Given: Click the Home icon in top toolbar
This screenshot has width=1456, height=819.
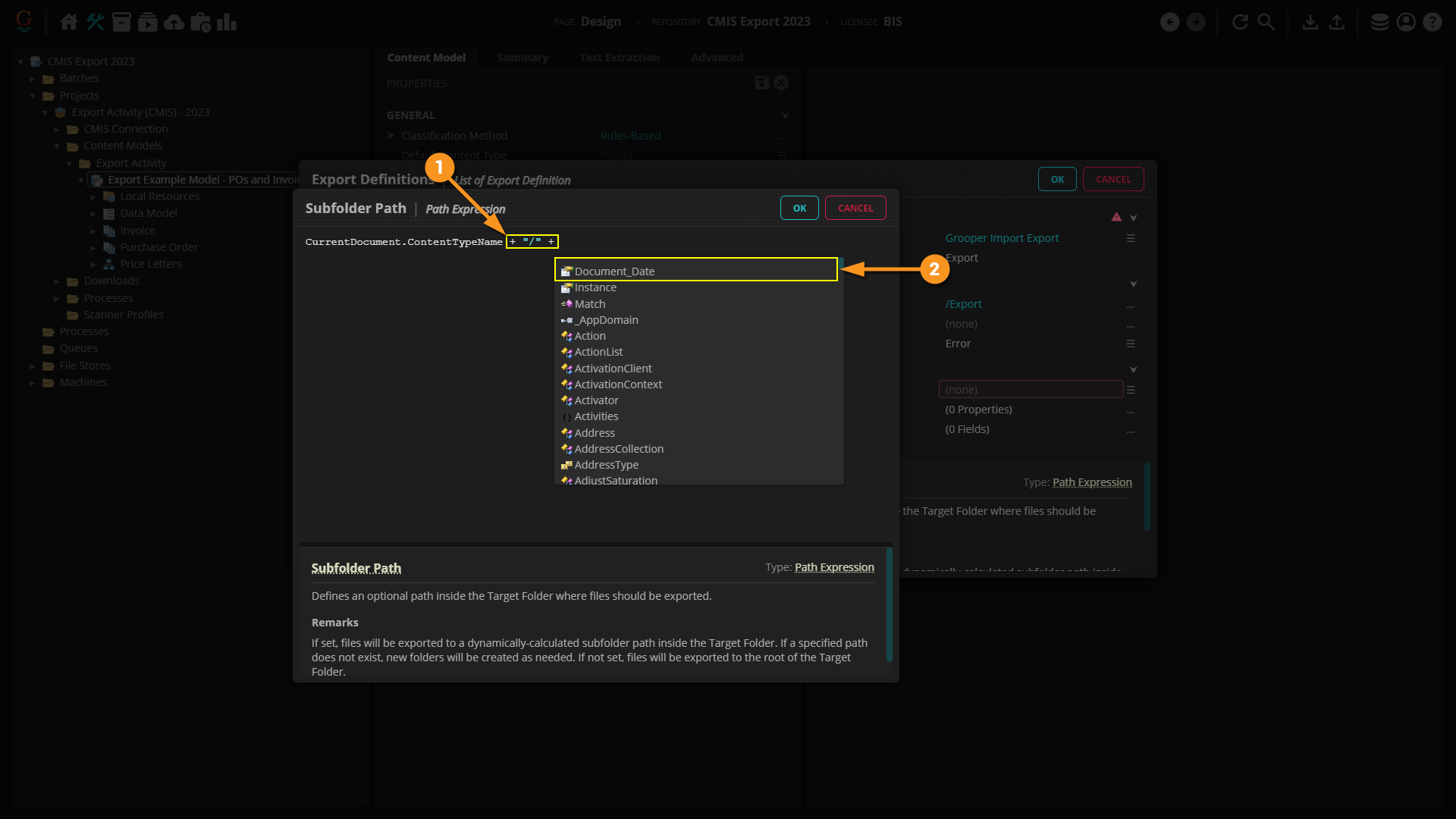Looking at the screenshot, I should pos(69,22).
